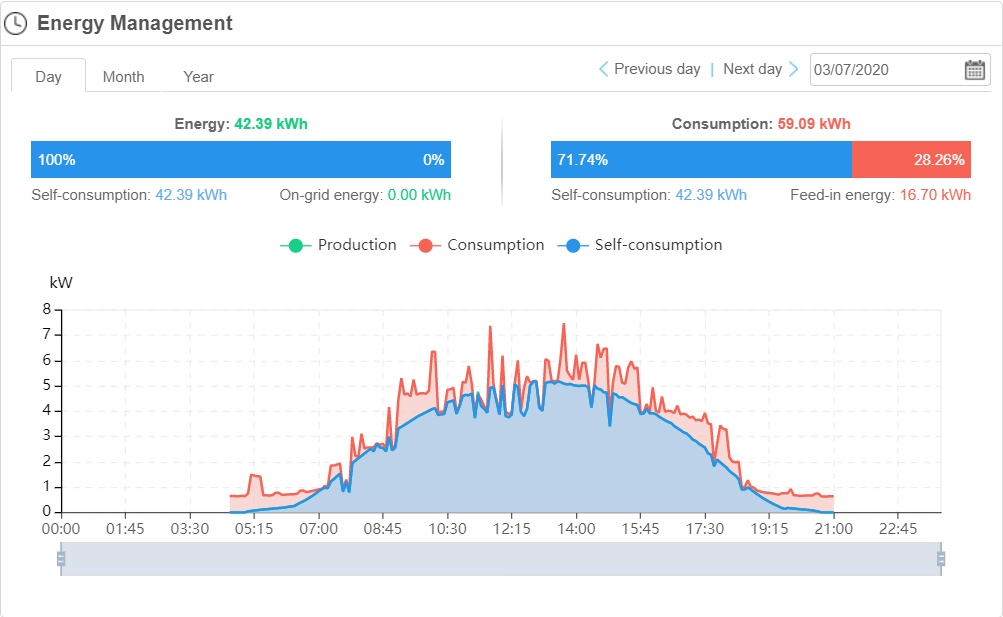Switch to the Month tab

(123, 77)
